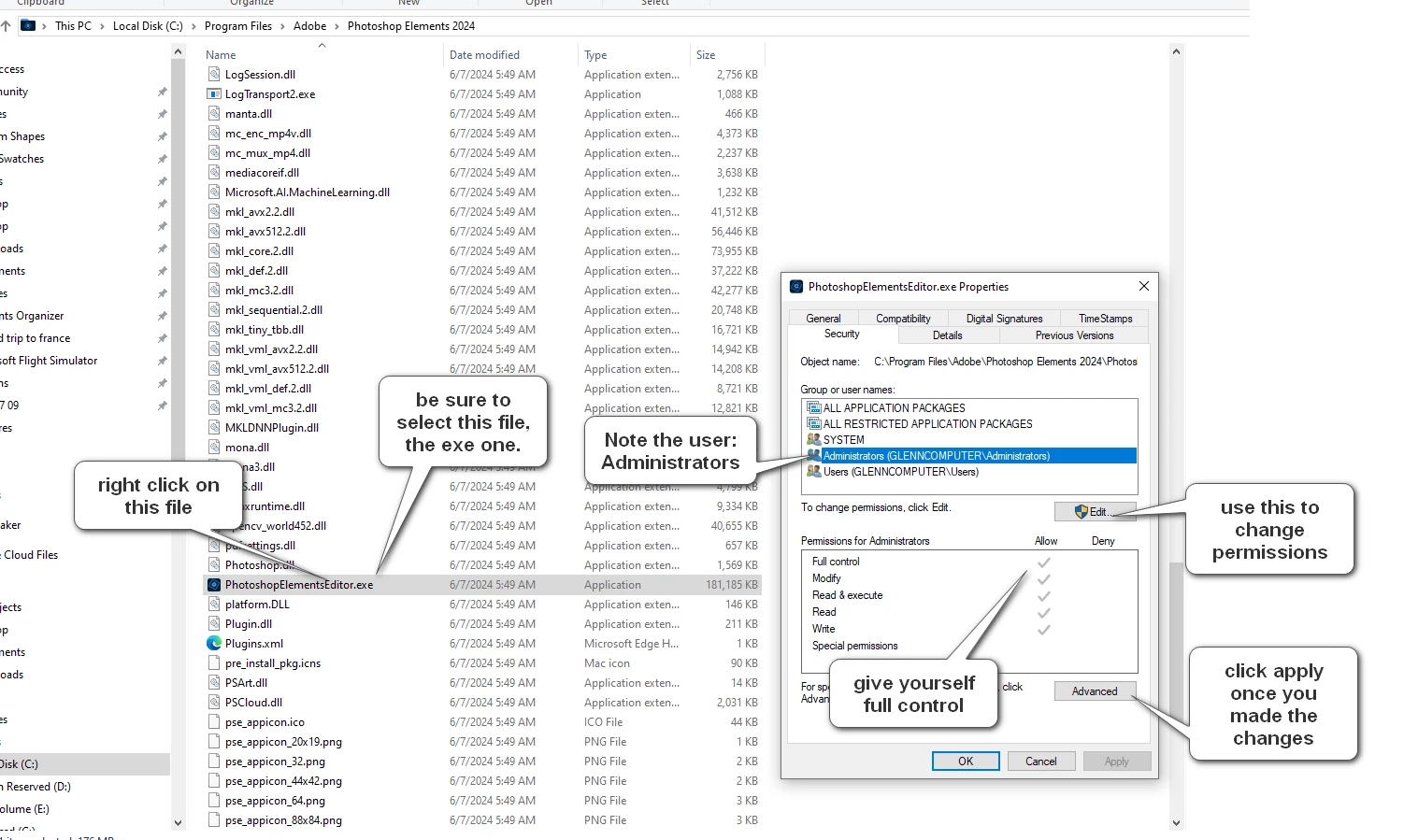This screenshot has height=840, width=1404.
Task: Click the pin icon beside Swatches
Action: point(162,159)
